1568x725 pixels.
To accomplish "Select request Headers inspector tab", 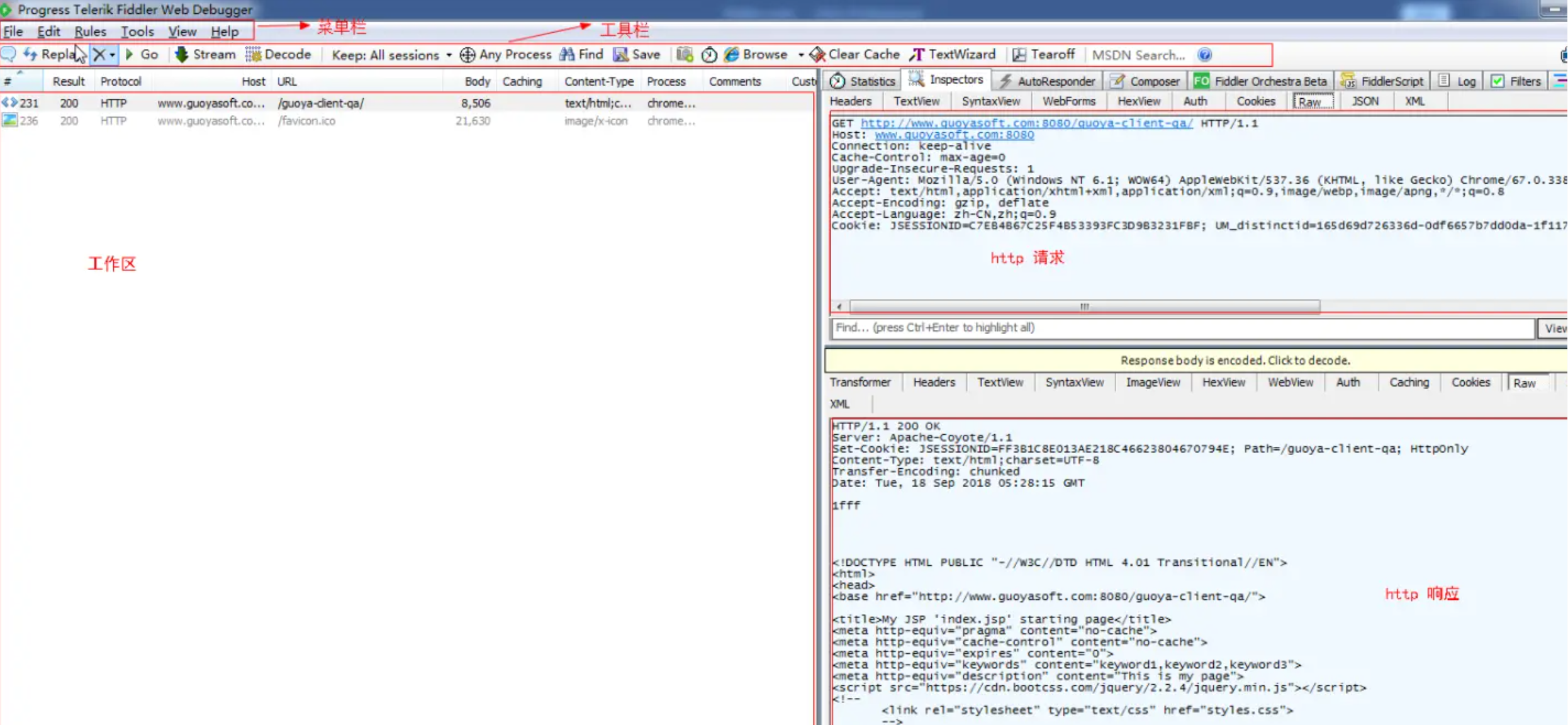I will (x=851, y=101).
